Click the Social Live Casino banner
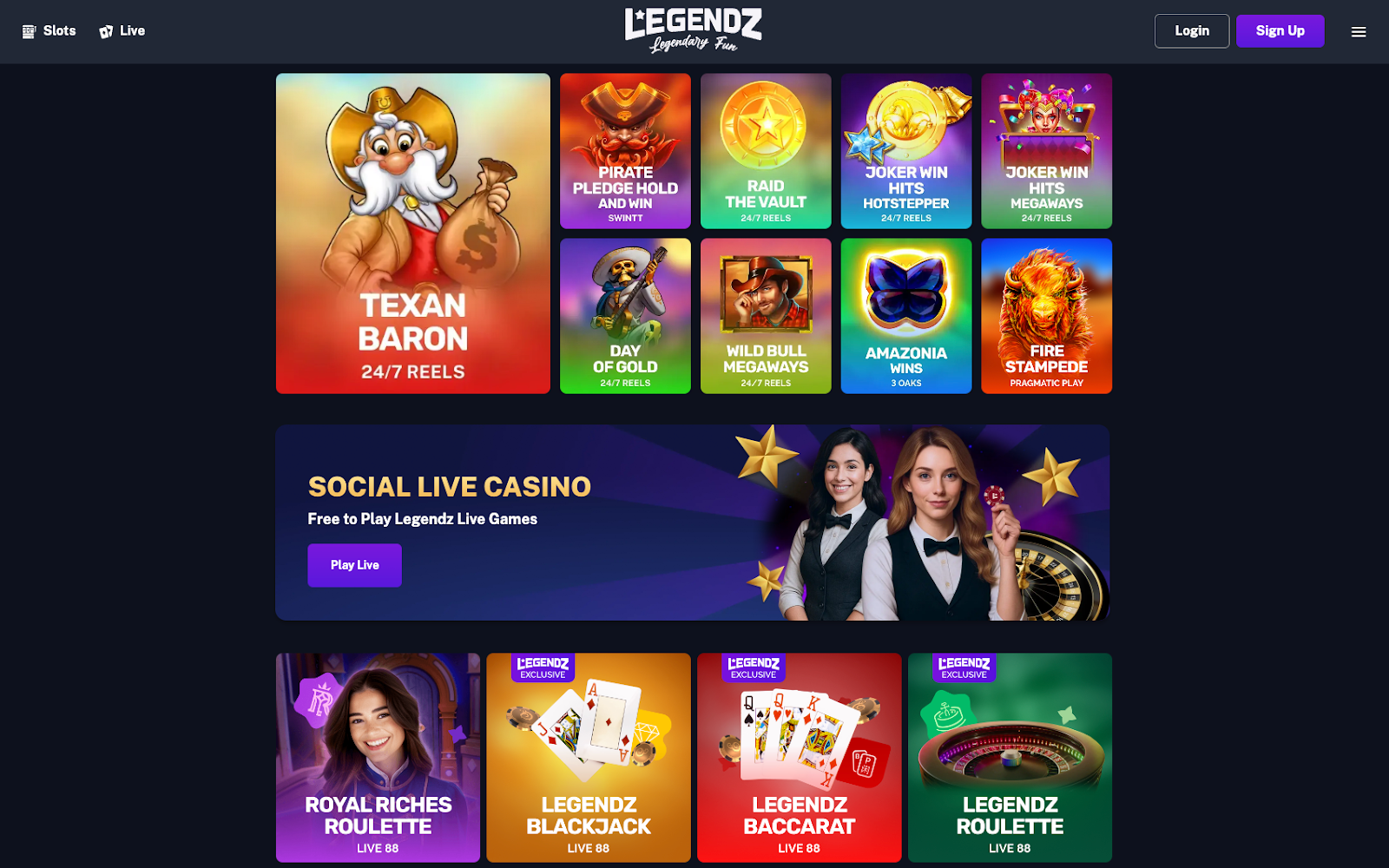 point(693,523)
